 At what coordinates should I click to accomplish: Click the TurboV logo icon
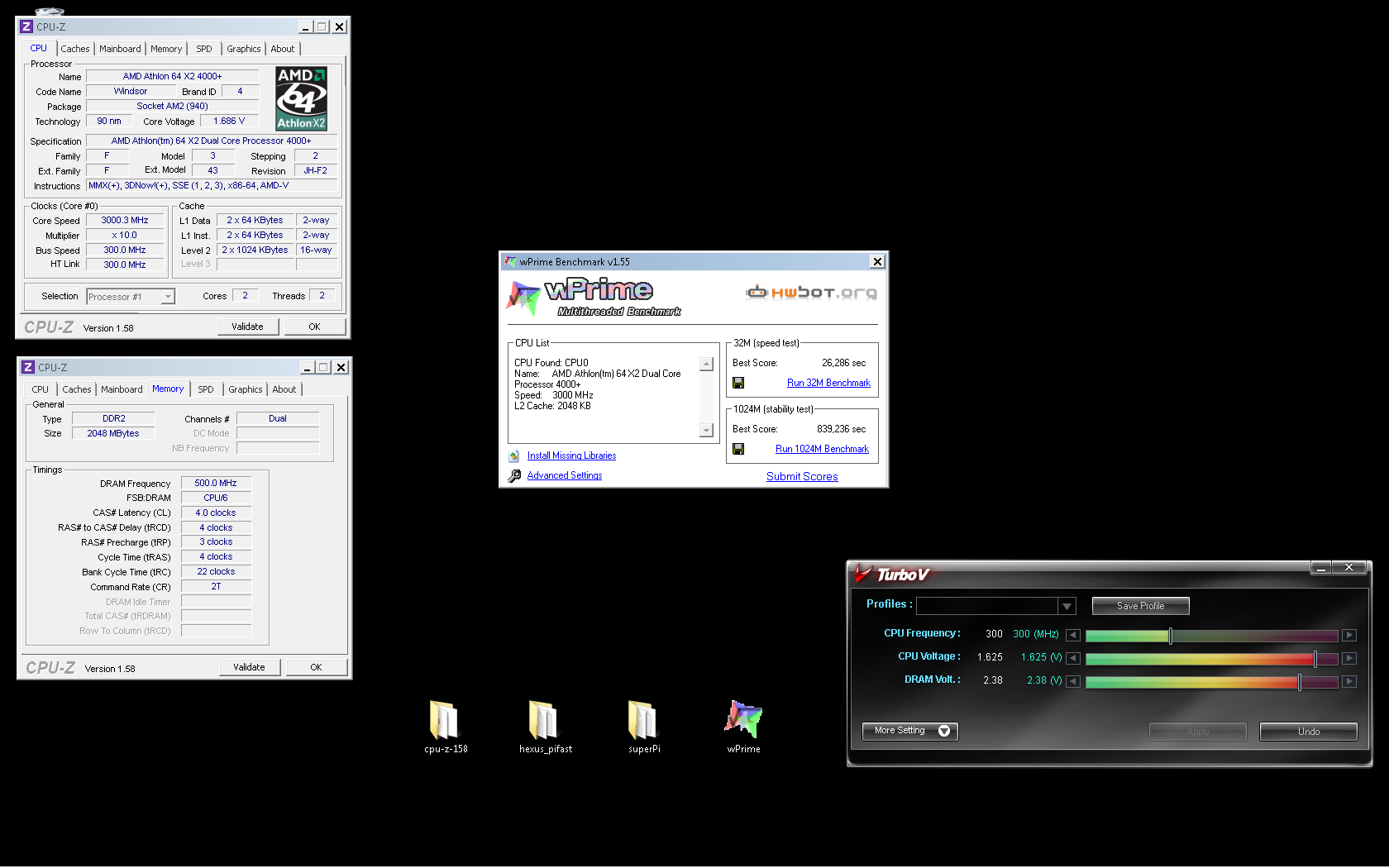(863, 573)
